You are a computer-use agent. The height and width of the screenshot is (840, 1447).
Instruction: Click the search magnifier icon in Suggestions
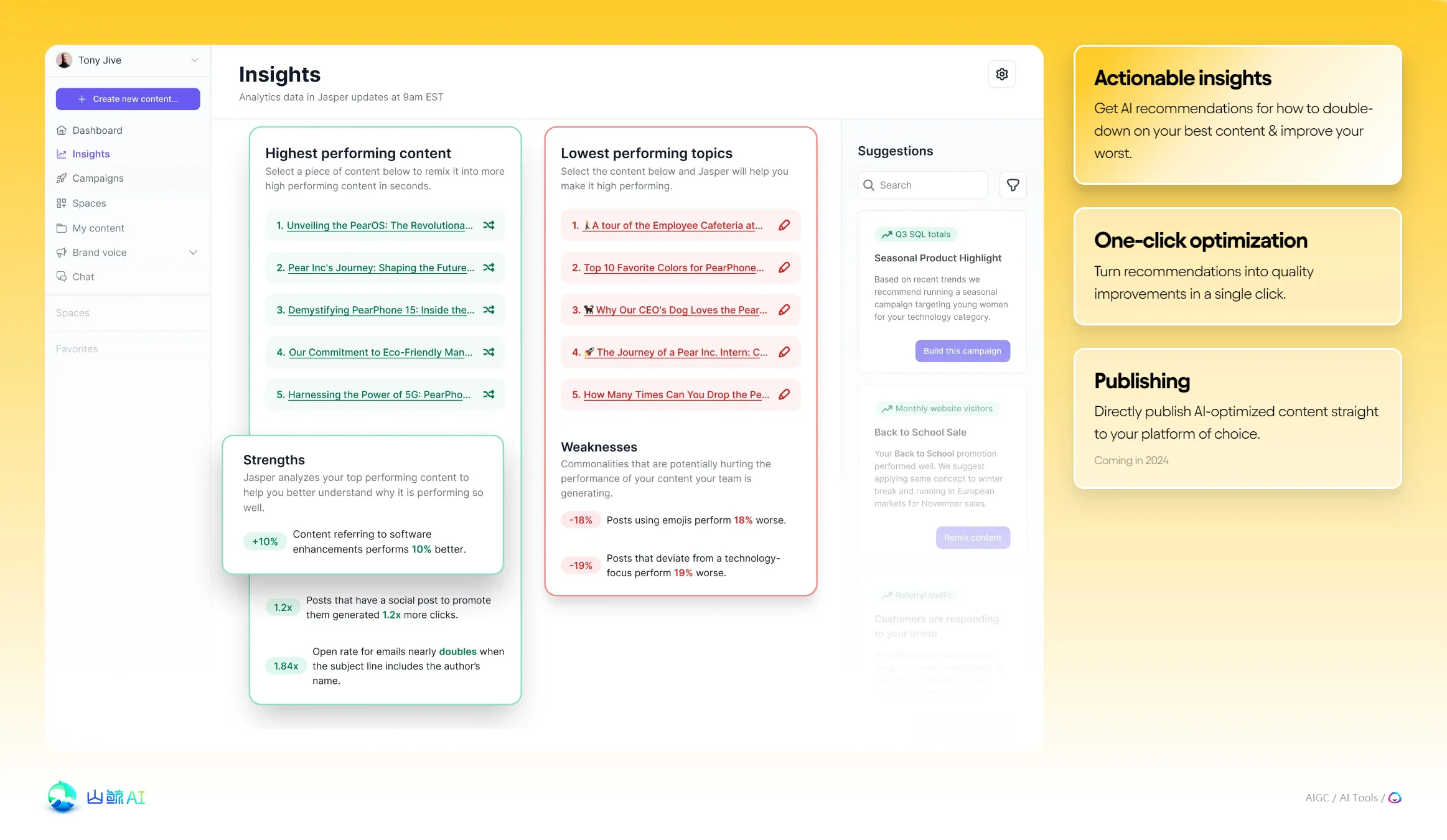click(x=869, y=185)
